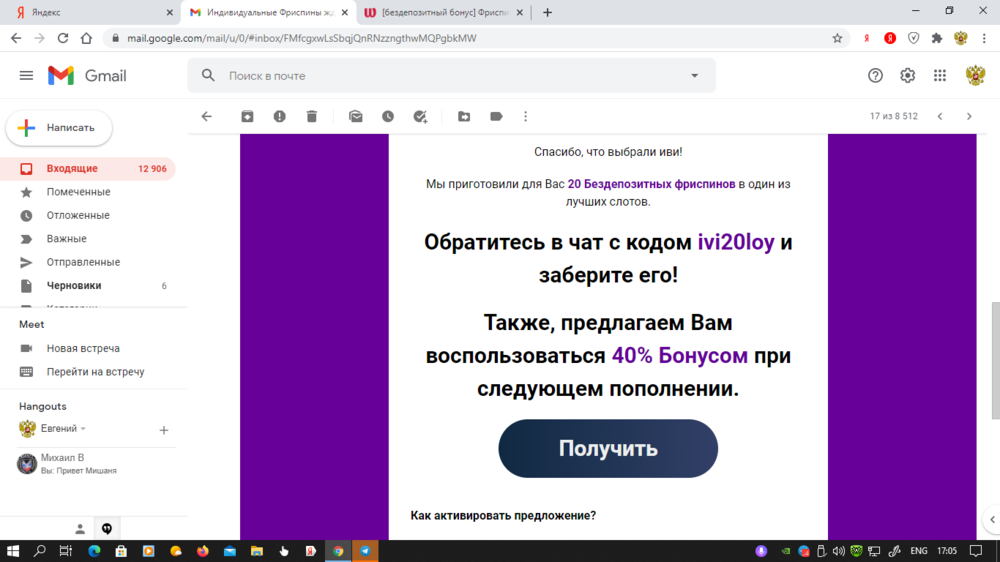Add new Hangouts conversation plus
Image resolution: width=1000 pixels, height=562 pixels.
click(x=164, y=430)
